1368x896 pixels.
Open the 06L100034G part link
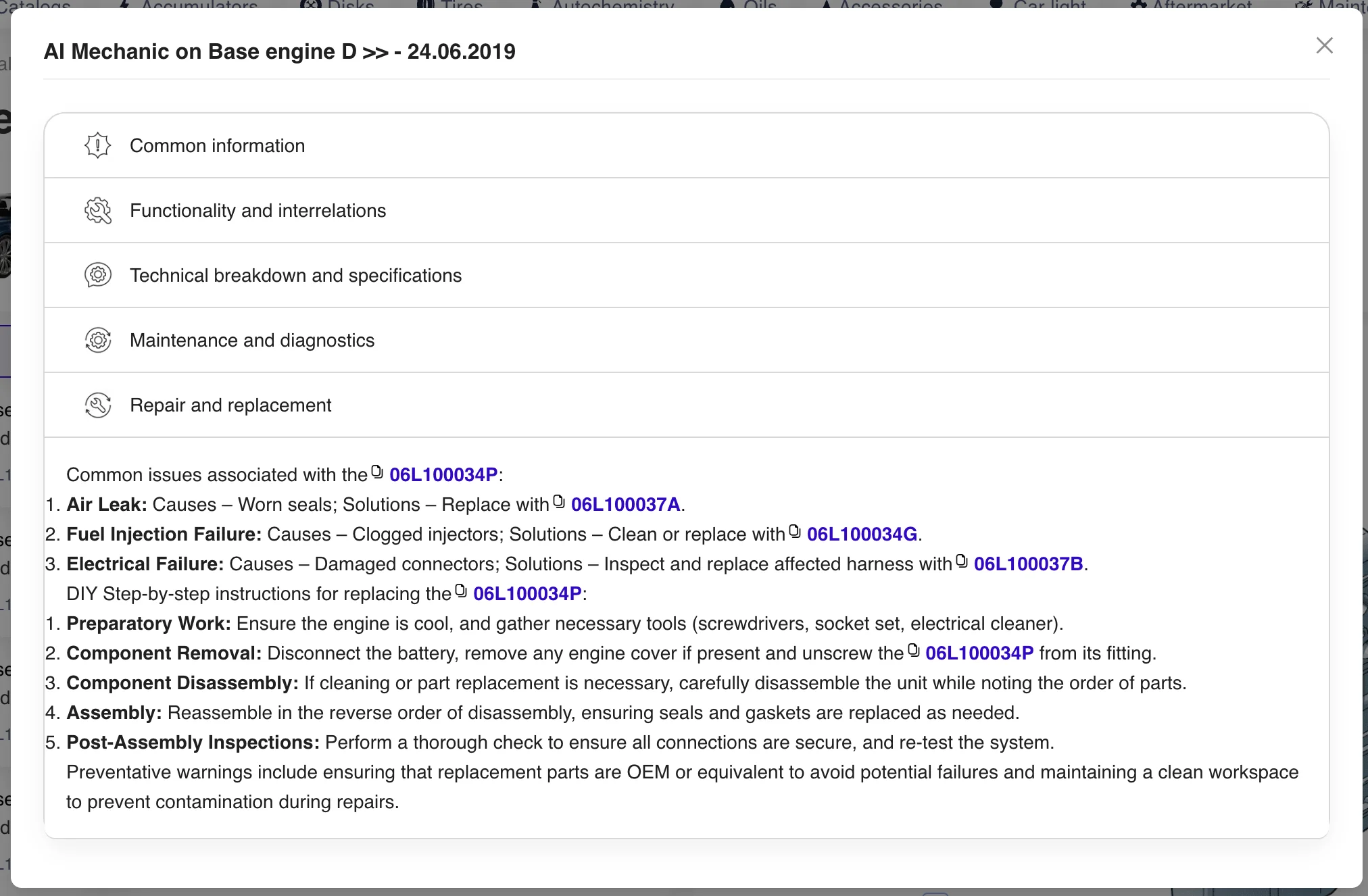861,534
